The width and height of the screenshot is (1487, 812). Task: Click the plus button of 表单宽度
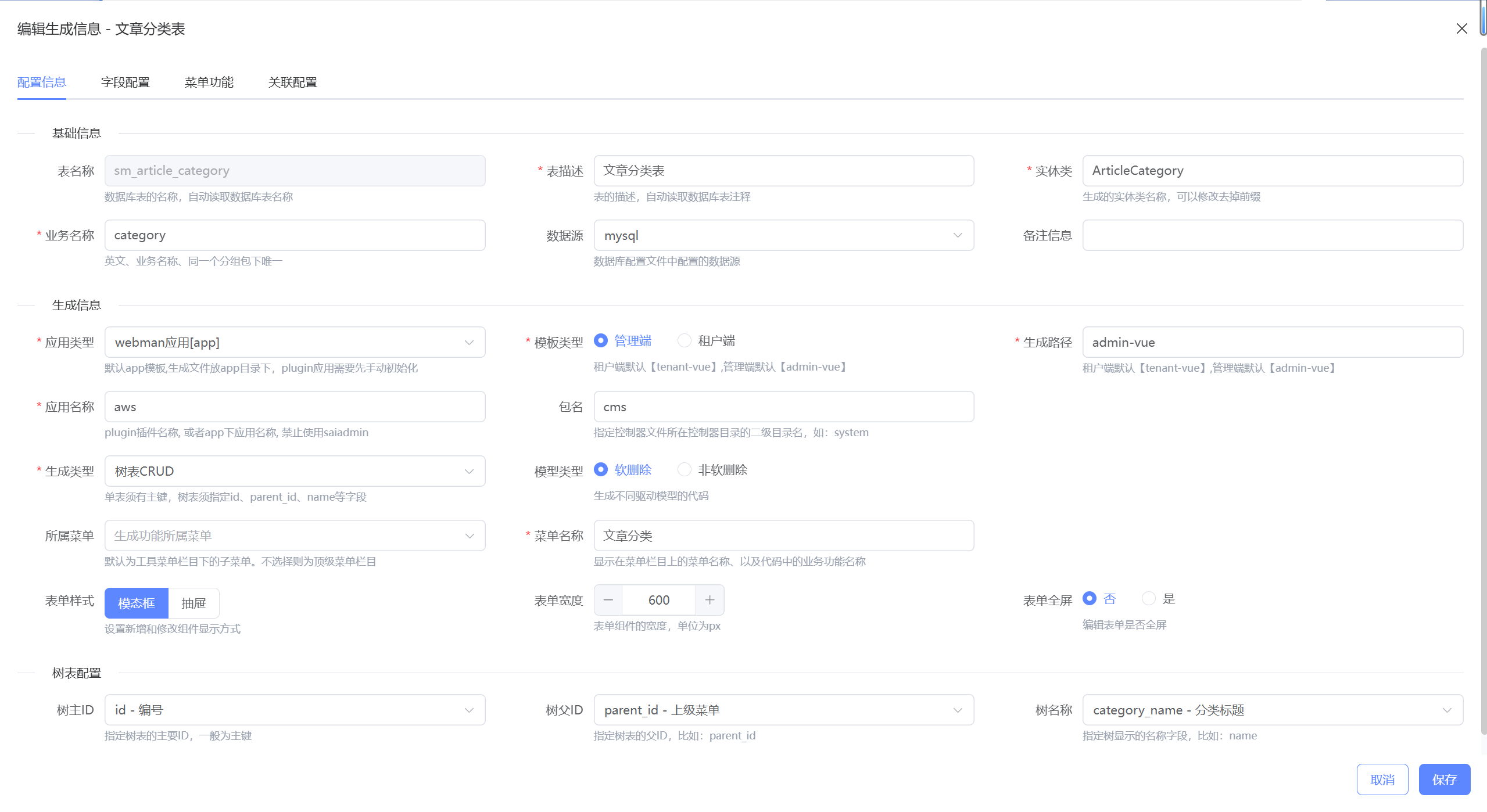pos(710,600)
